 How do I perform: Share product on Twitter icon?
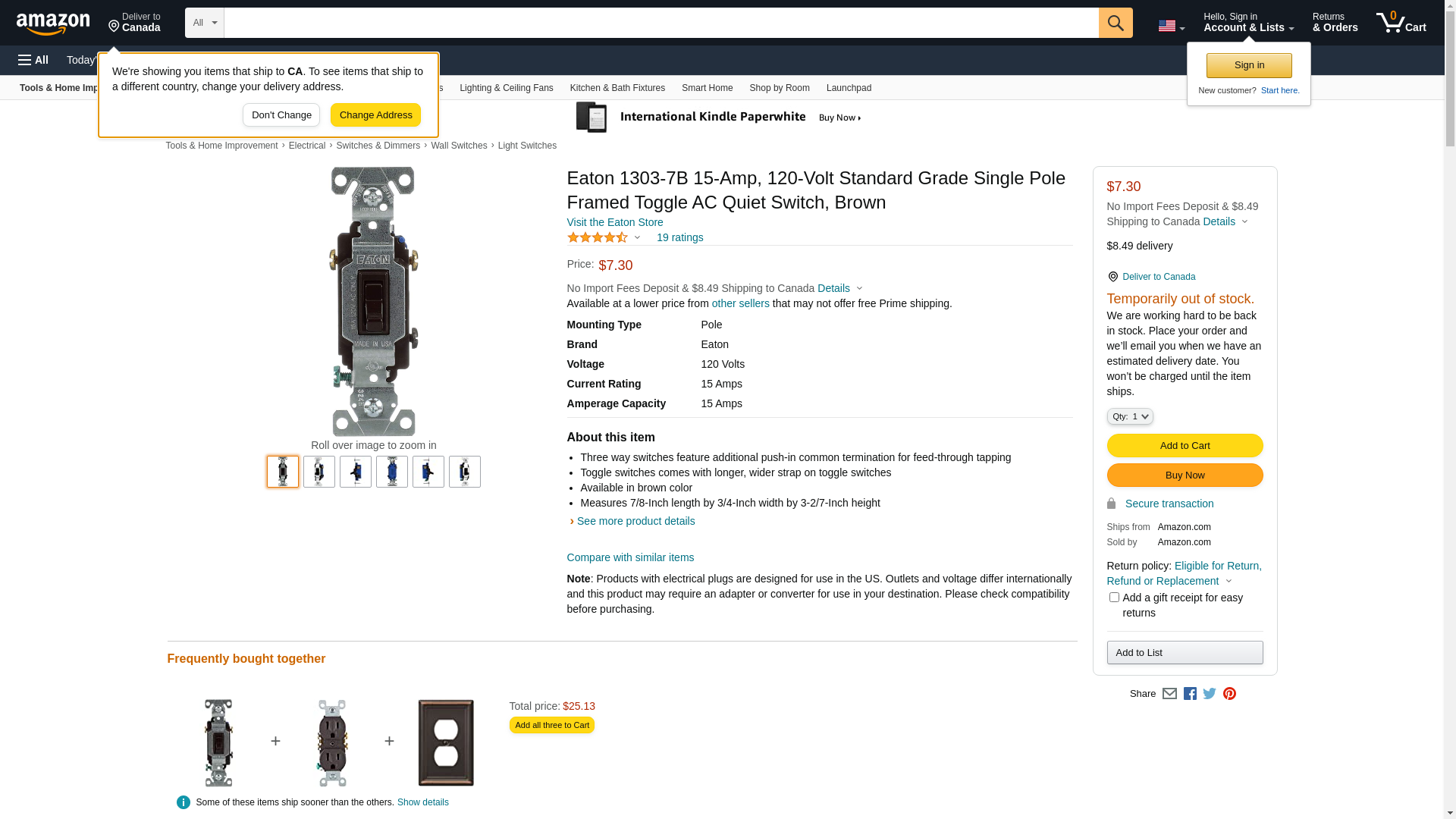click(1210, 694)
